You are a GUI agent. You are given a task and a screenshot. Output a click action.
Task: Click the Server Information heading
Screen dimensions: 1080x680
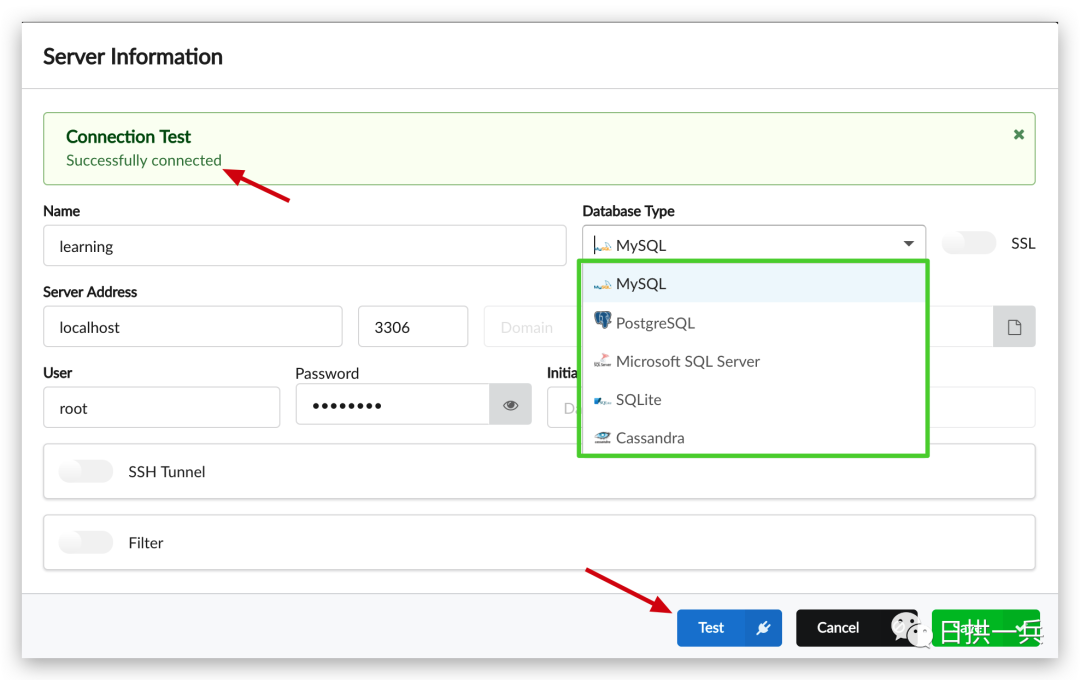coord(133,56)
